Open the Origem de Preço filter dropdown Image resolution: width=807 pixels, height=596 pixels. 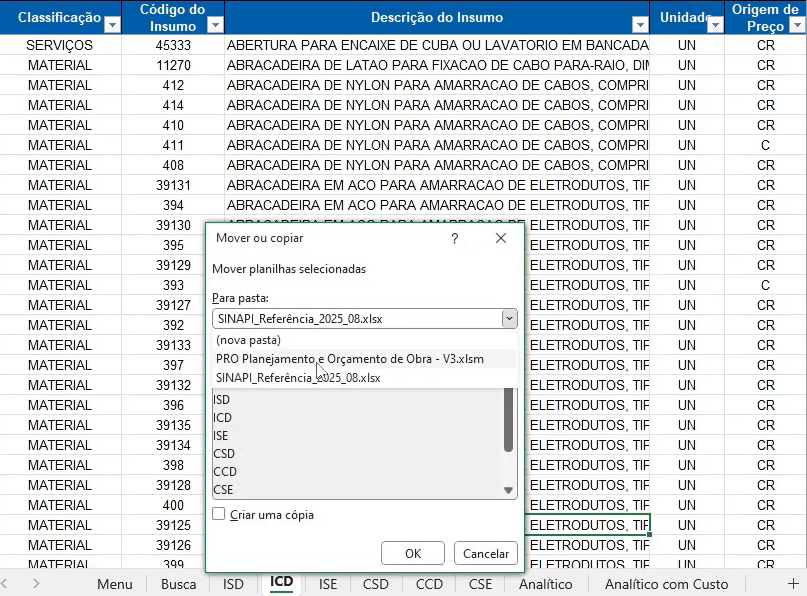(x=796, y=25)
